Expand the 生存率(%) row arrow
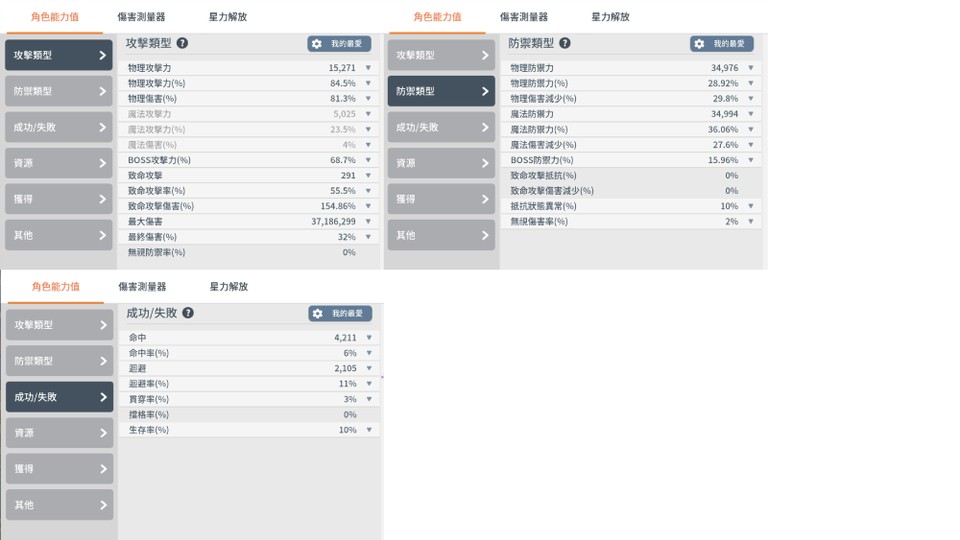960x540 pixels. pyautogui.click(x=369, y=430)
